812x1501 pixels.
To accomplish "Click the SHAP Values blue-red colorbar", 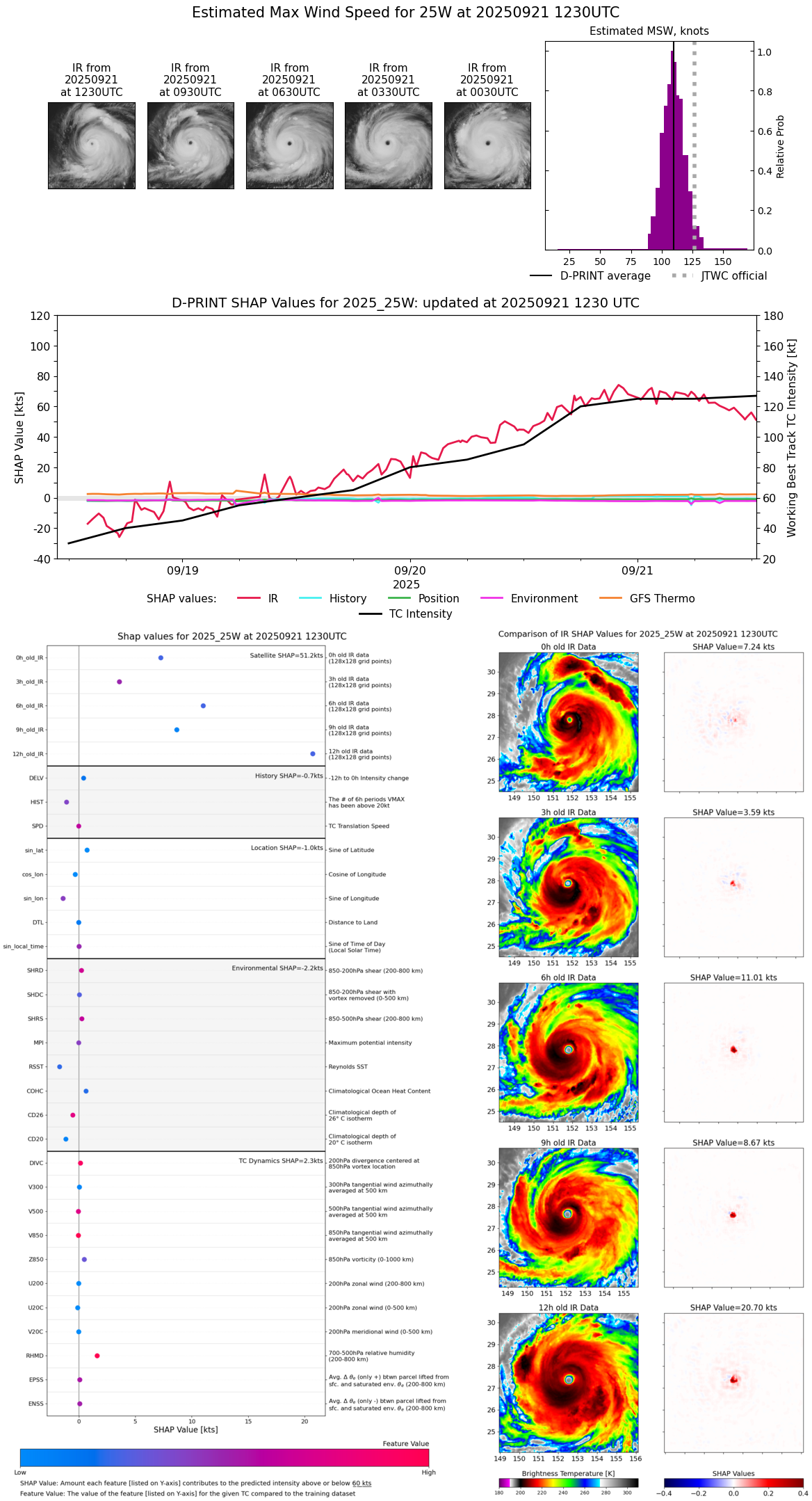I will click(733, 1483).
